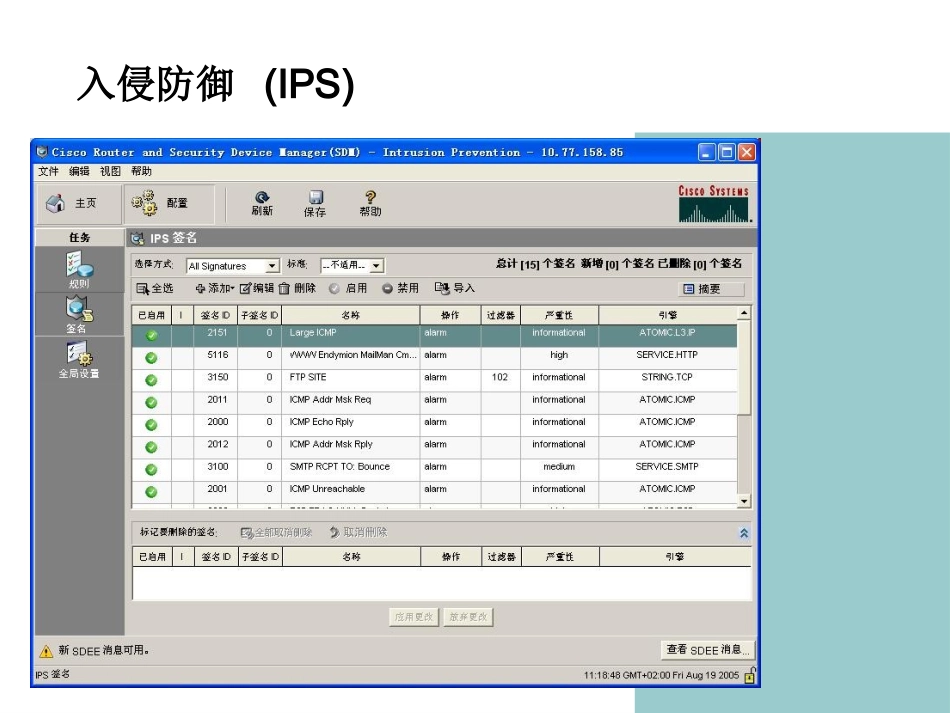Click the 取消删除 undelete button
This screenshot has width=950, height=713.
tap(358, 532)
